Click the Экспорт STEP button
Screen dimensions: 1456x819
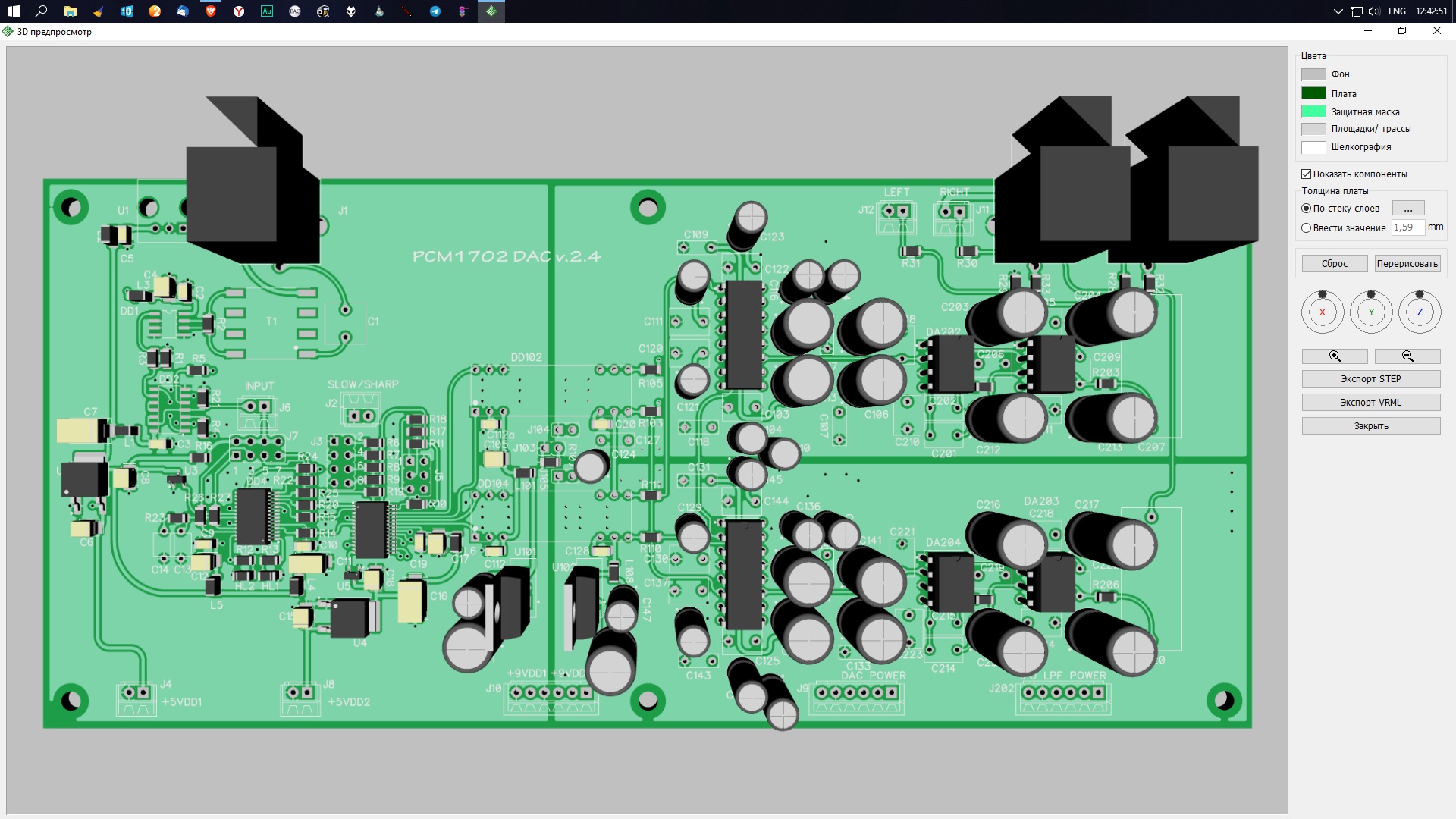point(1371,379)
